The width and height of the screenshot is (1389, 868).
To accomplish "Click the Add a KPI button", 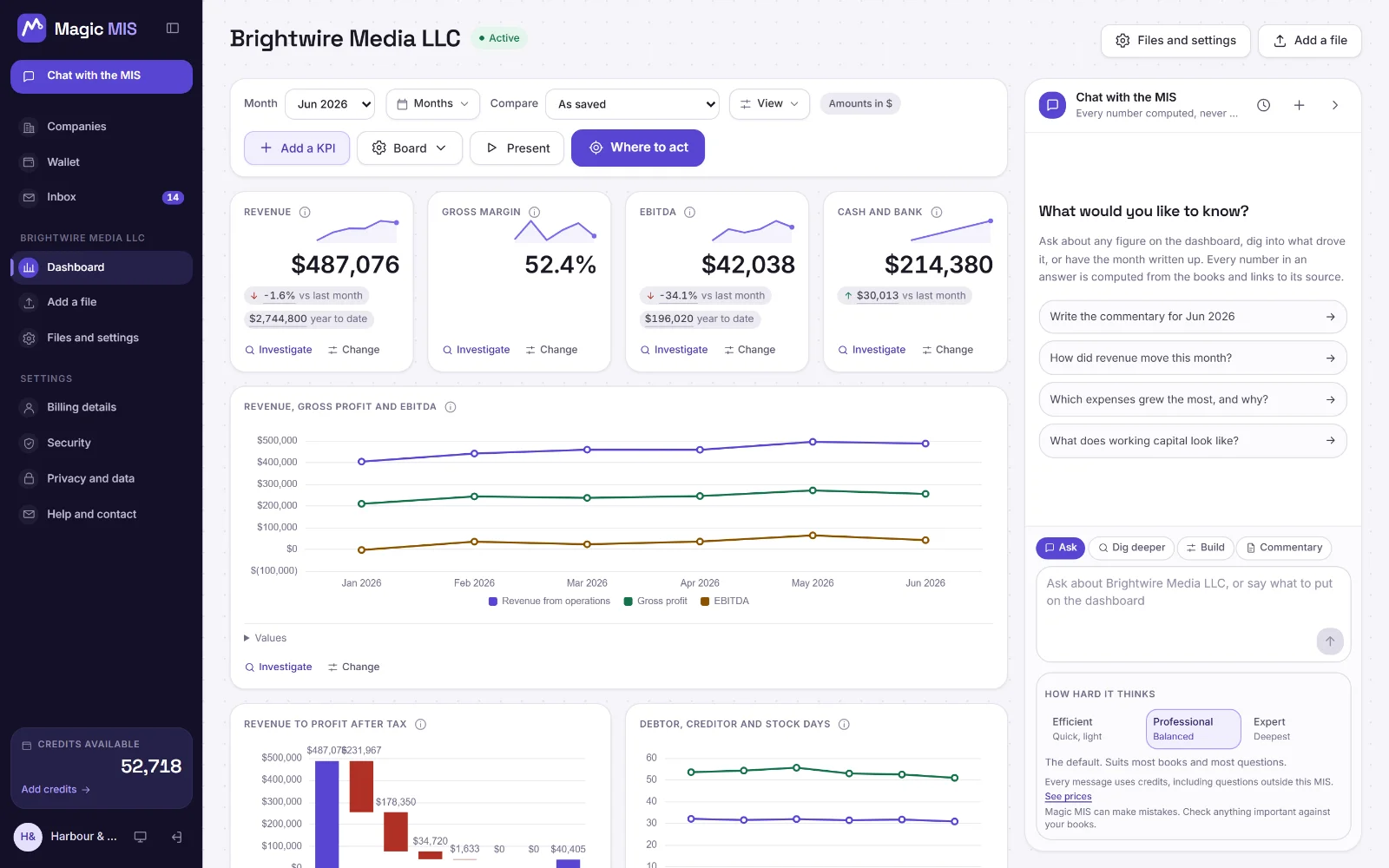I will [297, 148].
